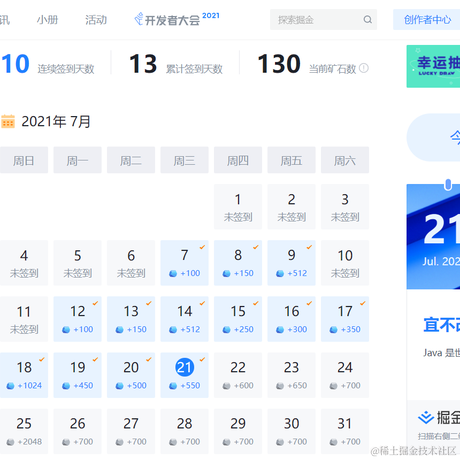Click the July 15 +250 cell
Viewport: 460px width, 460px height.
(x=238, y=319)
